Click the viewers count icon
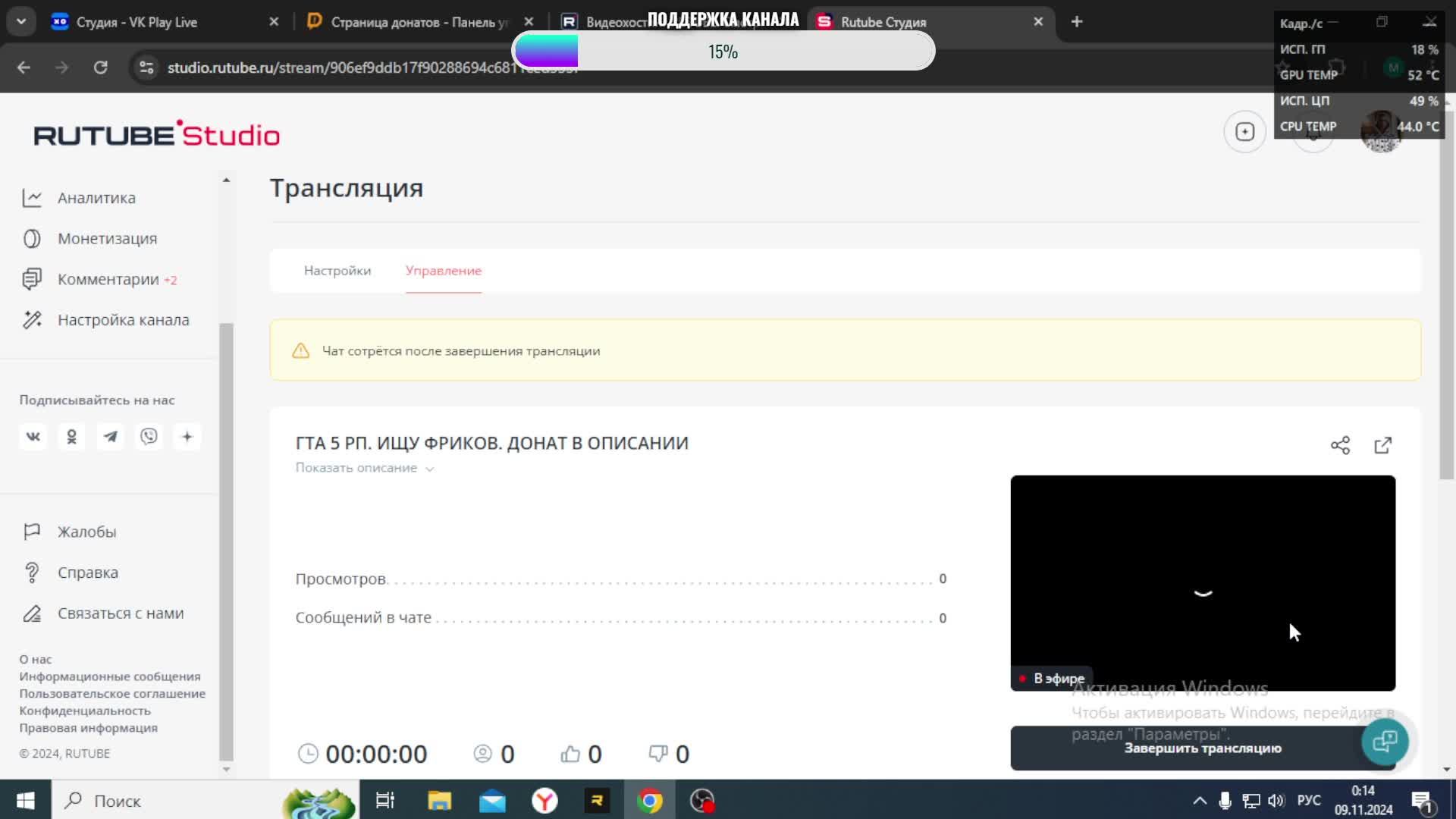 pos(482,754)
